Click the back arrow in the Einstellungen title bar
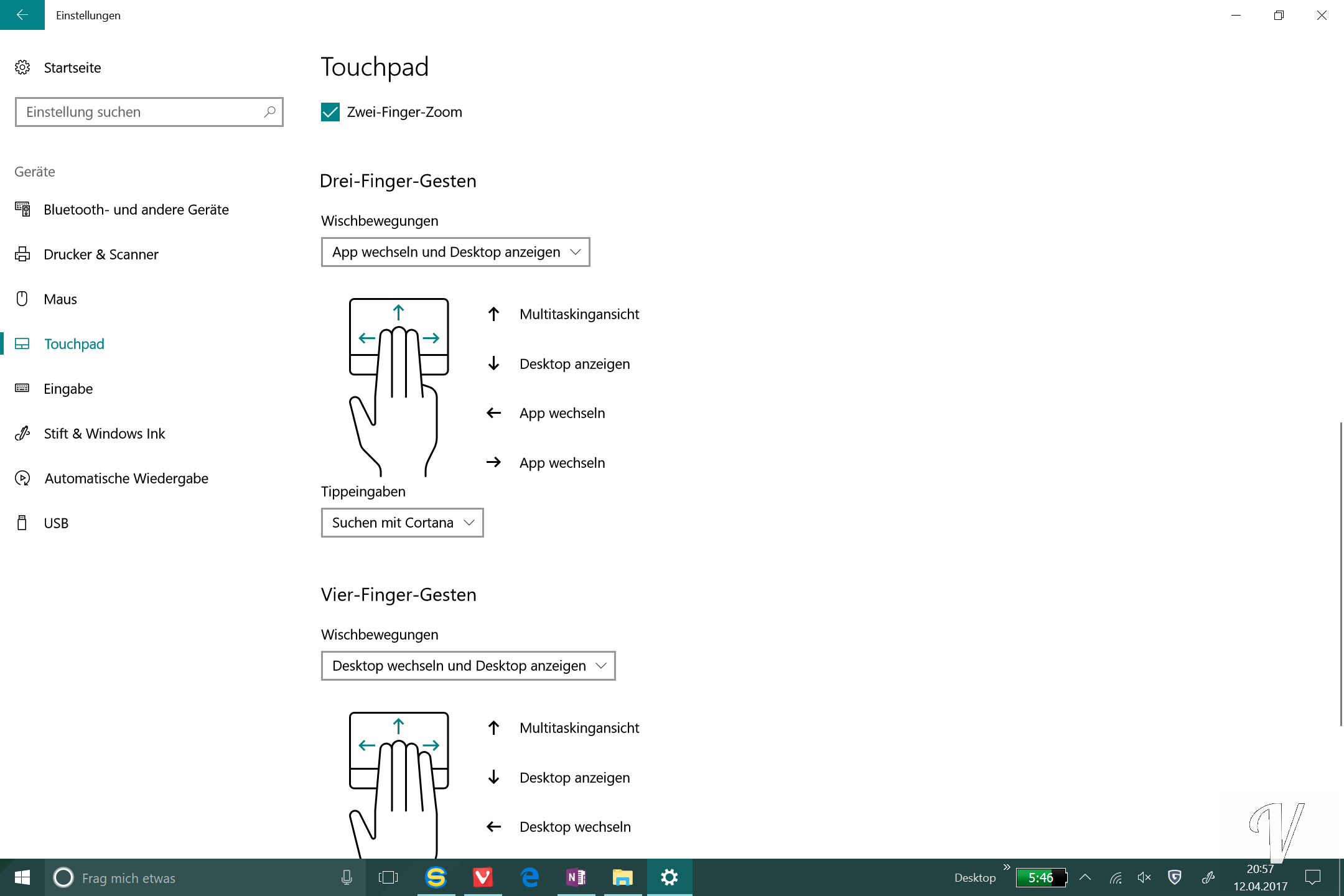This screenshot has width=1344, height=896. pos(22,15)
